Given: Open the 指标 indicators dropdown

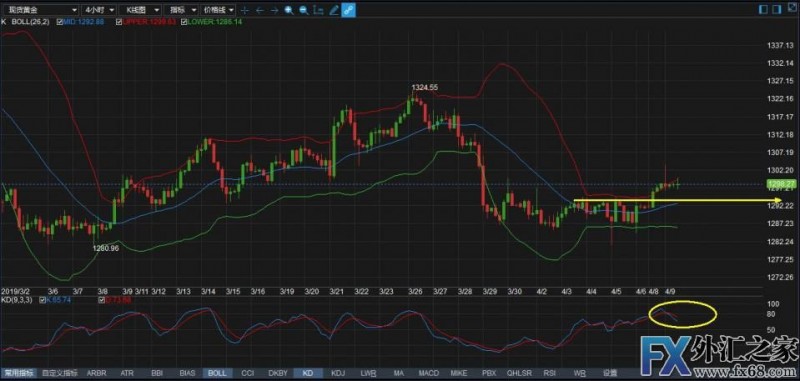Looking at the screenshot, I should coord(182,10).
